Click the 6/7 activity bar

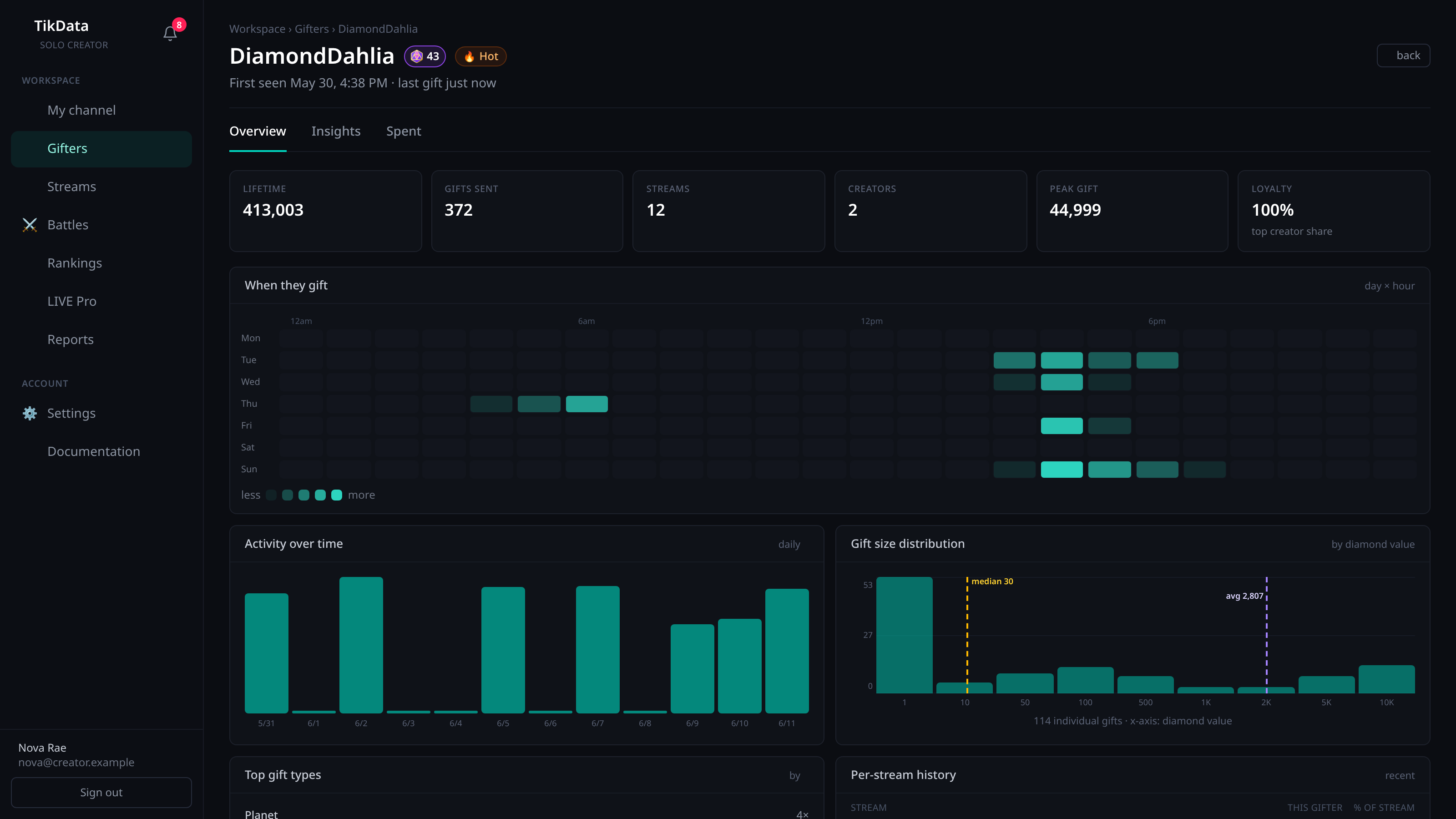(597, 649)
